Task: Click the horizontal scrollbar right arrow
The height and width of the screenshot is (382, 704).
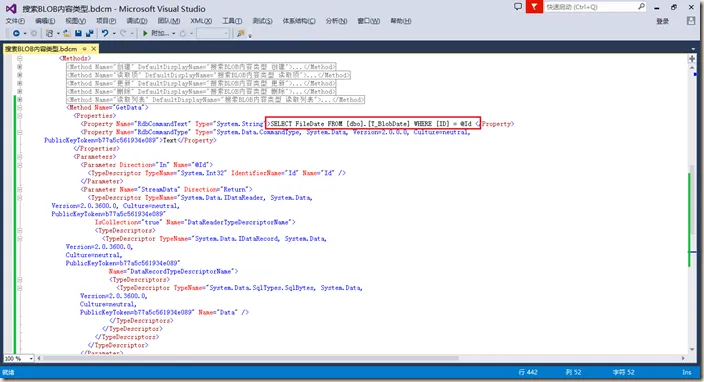Action: click(683, 358)
